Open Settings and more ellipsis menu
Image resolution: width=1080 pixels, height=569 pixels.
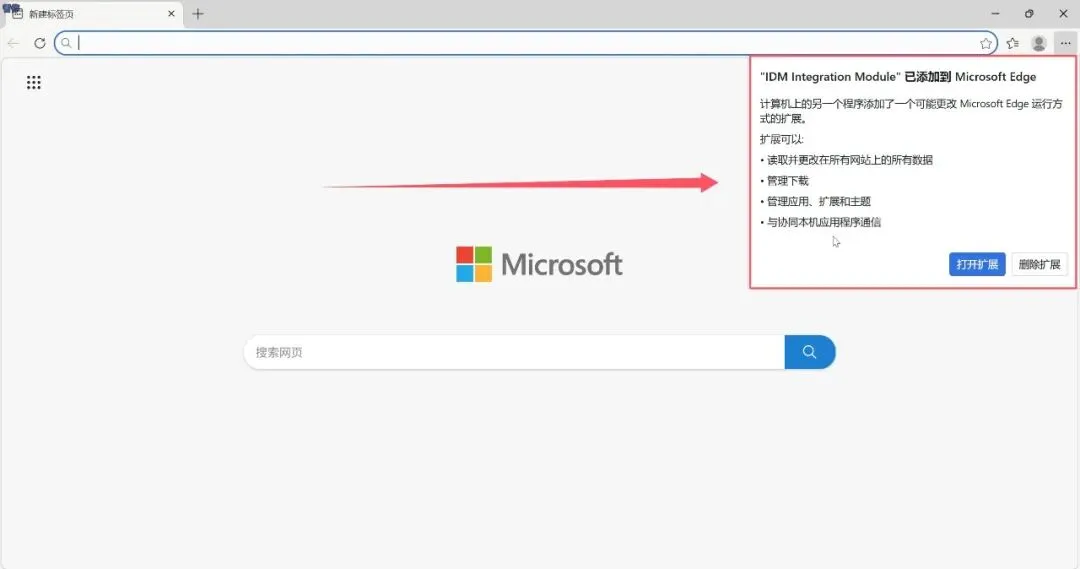pyautogui.click(x=1066, y=43)
